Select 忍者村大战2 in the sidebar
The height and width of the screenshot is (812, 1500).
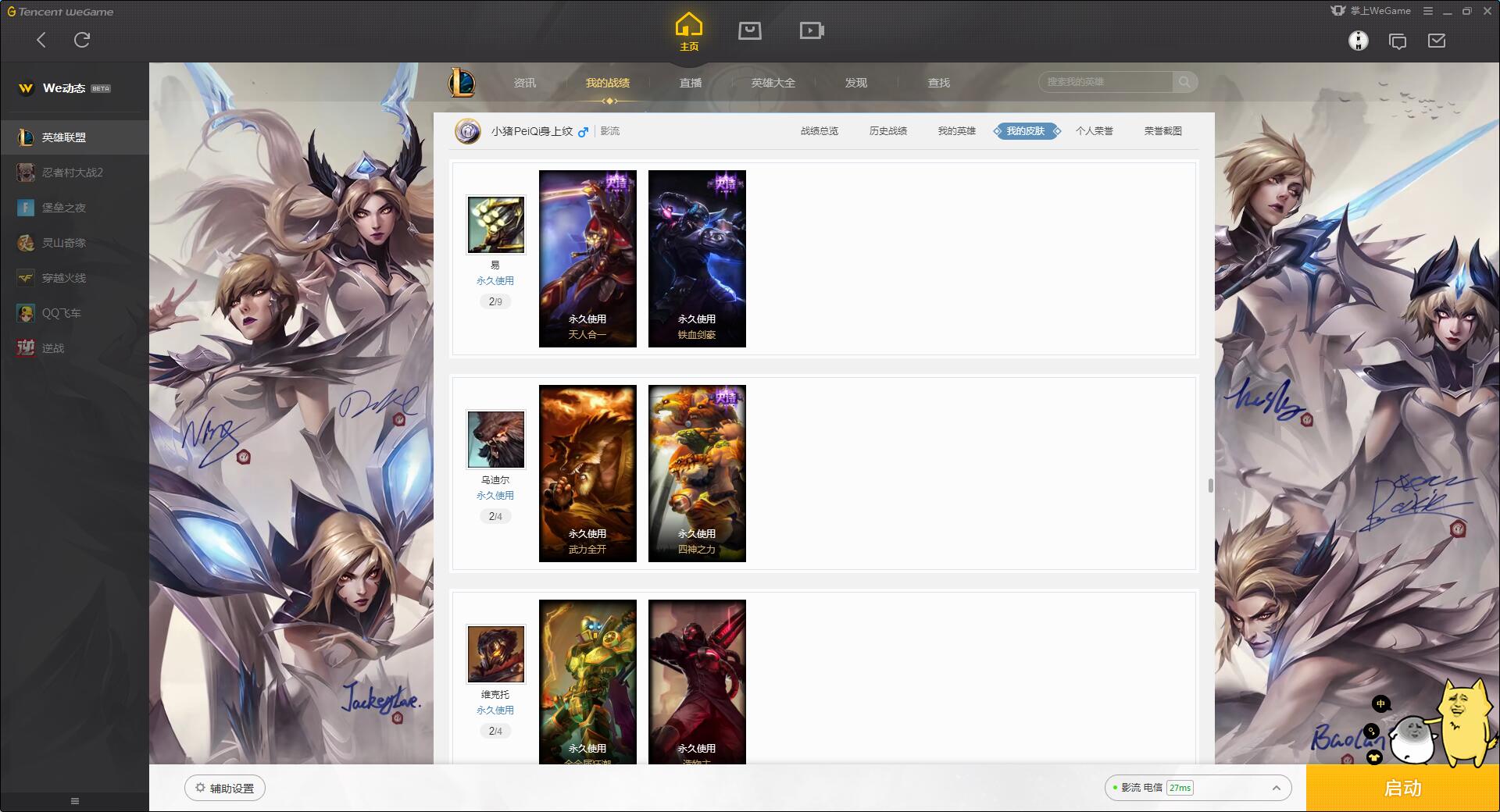click(x=74, y=173)
